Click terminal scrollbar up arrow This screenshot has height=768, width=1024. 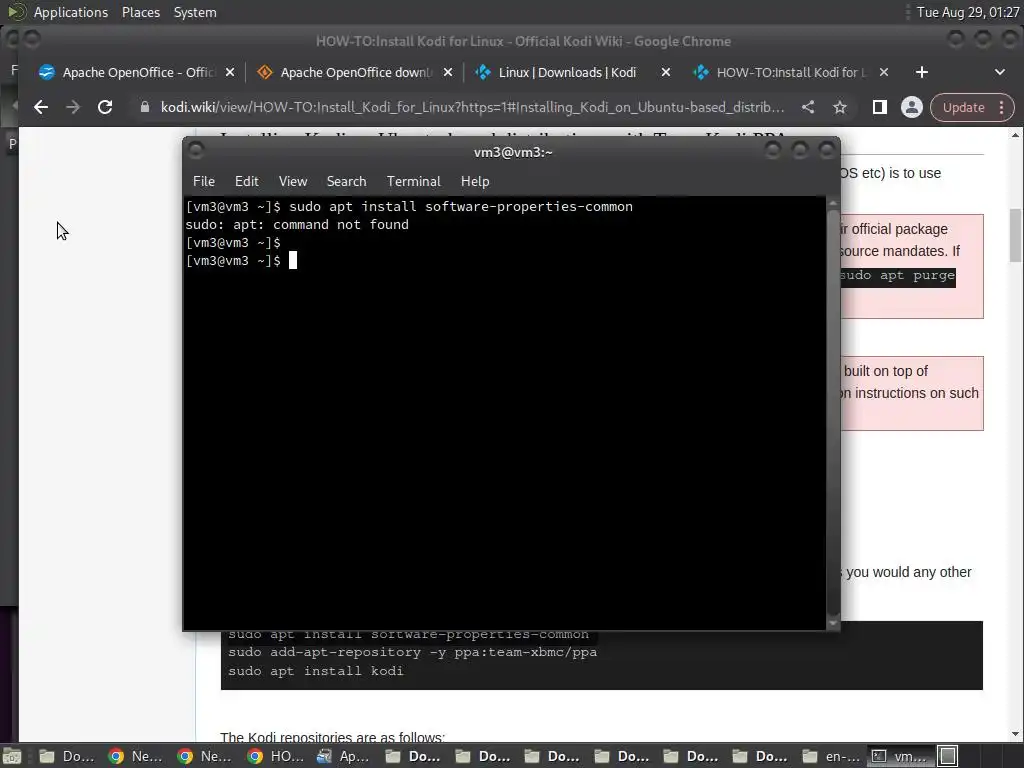click(x=833, y=203)
